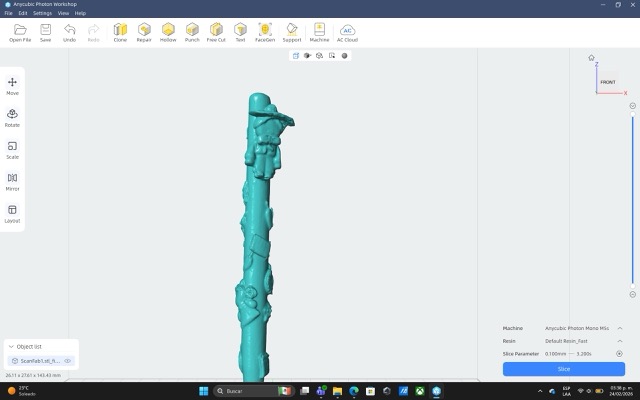
Task: Open the File menu
Action: (8, 13)
